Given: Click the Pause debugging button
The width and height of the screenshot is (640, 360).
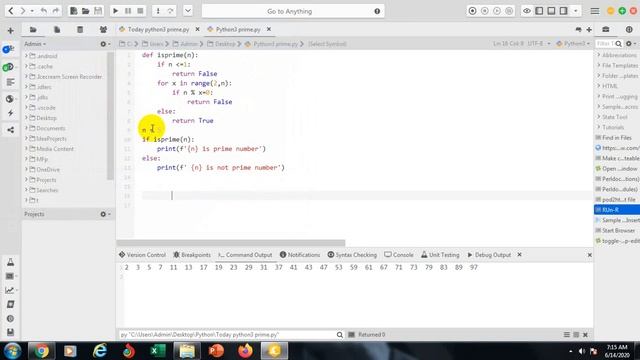Looking at the screenshot, I should (x=128, y=11).
